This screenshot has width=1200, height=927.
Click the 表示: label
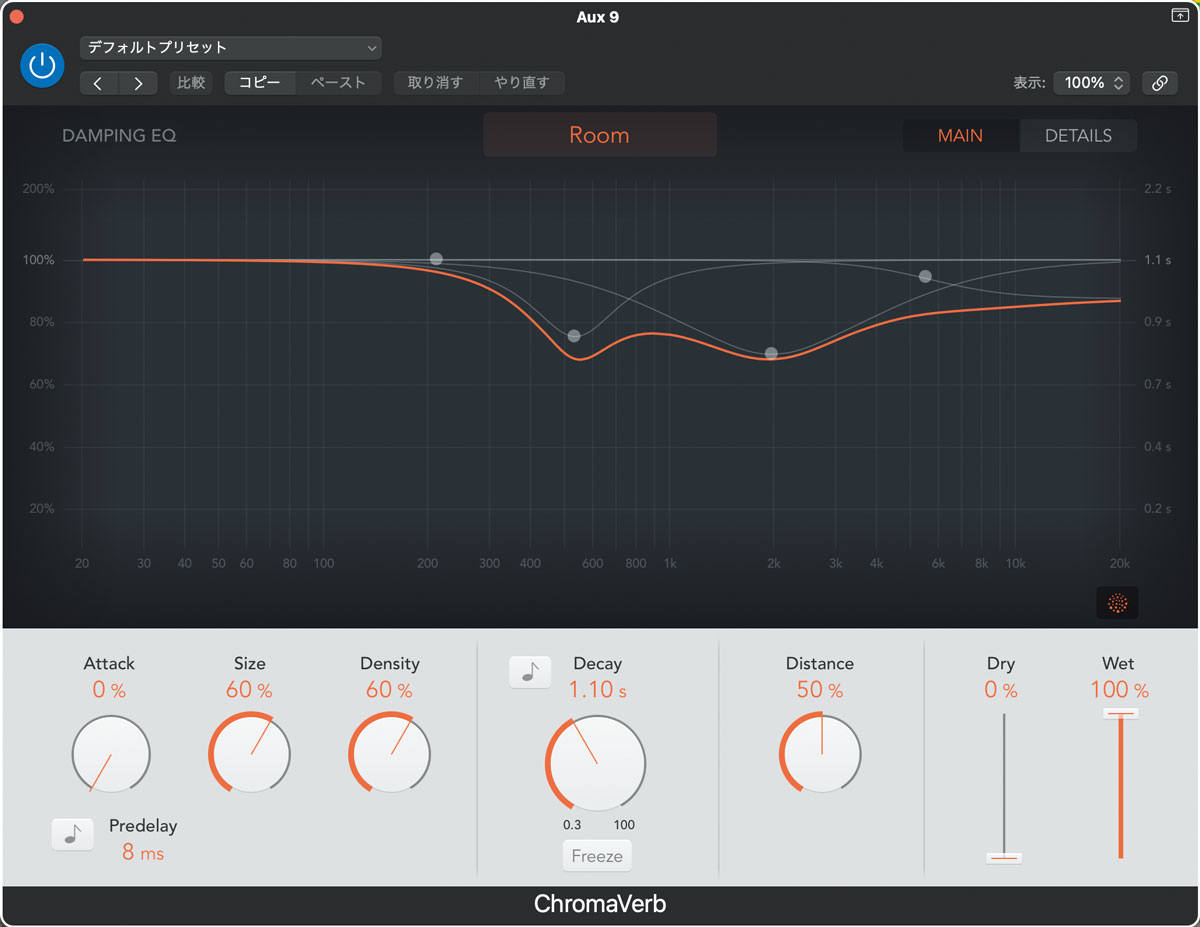[x=1029, y=83]
